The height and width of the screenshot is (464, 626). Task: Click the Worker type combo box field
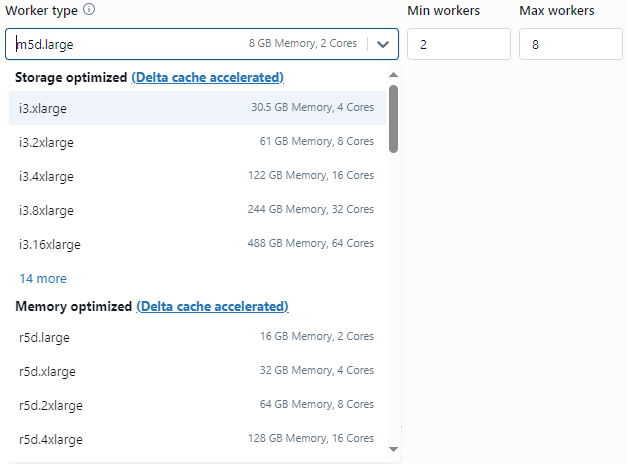point(180,44)
